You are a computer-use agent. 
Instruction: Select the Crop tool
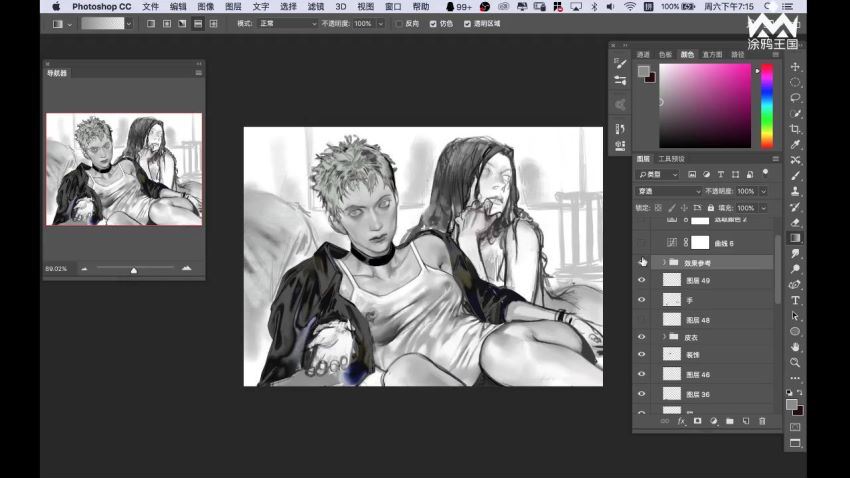coord(795,129)
